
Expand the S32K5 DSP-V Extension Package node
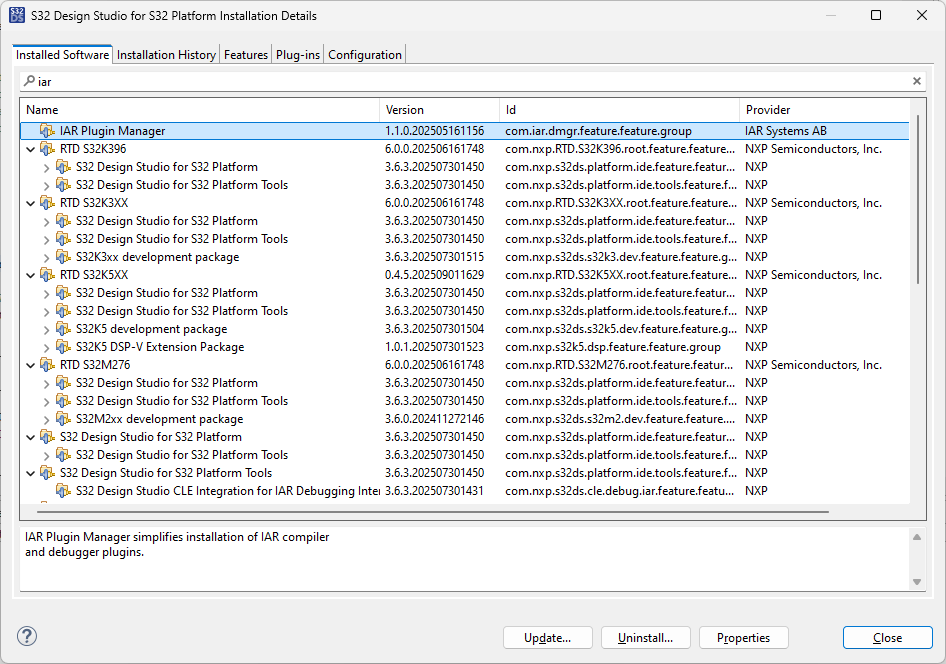click(x=46, y=347)
